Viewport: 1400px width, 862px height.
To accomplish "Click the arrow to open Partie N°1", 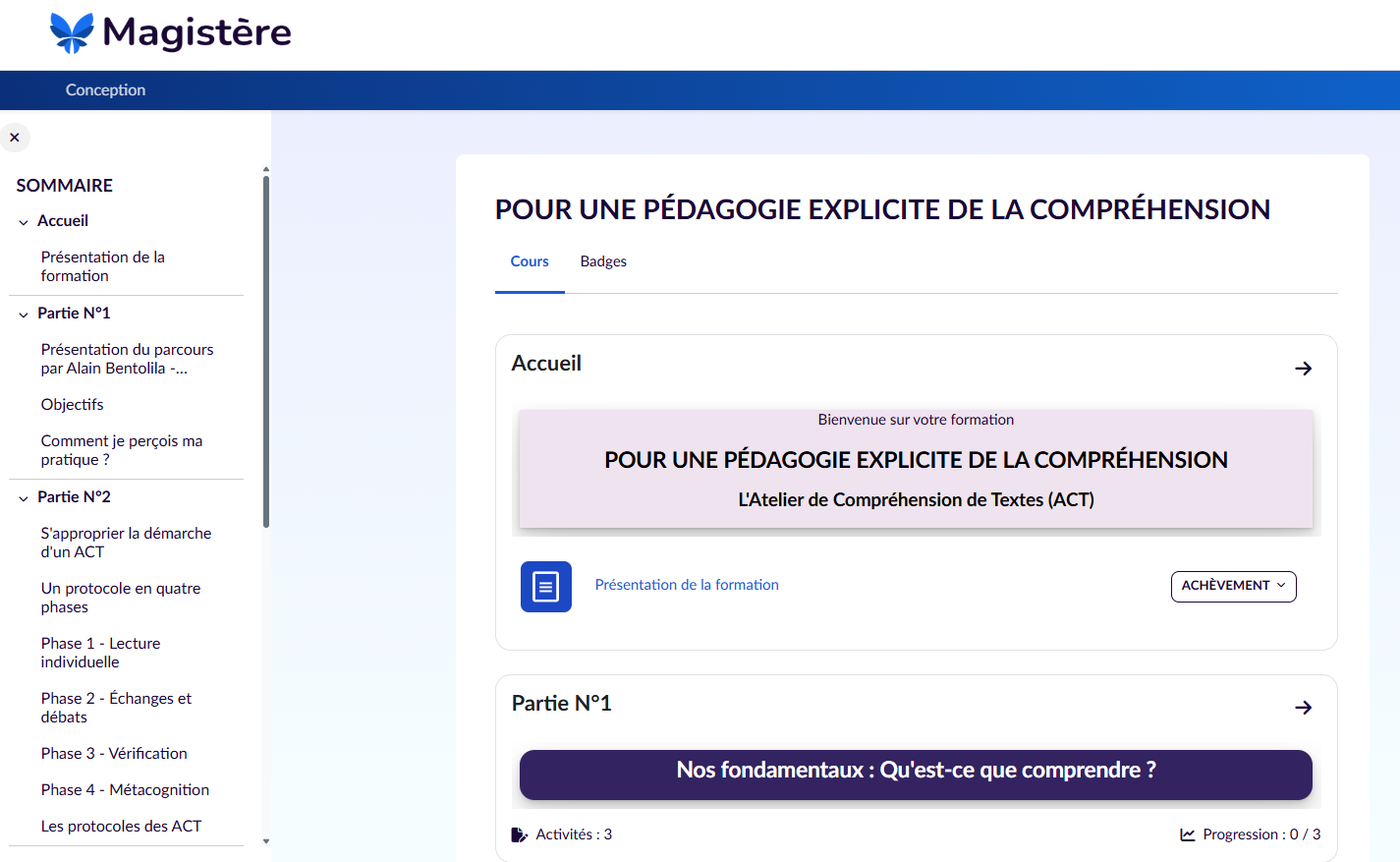I will [1304, 707].
